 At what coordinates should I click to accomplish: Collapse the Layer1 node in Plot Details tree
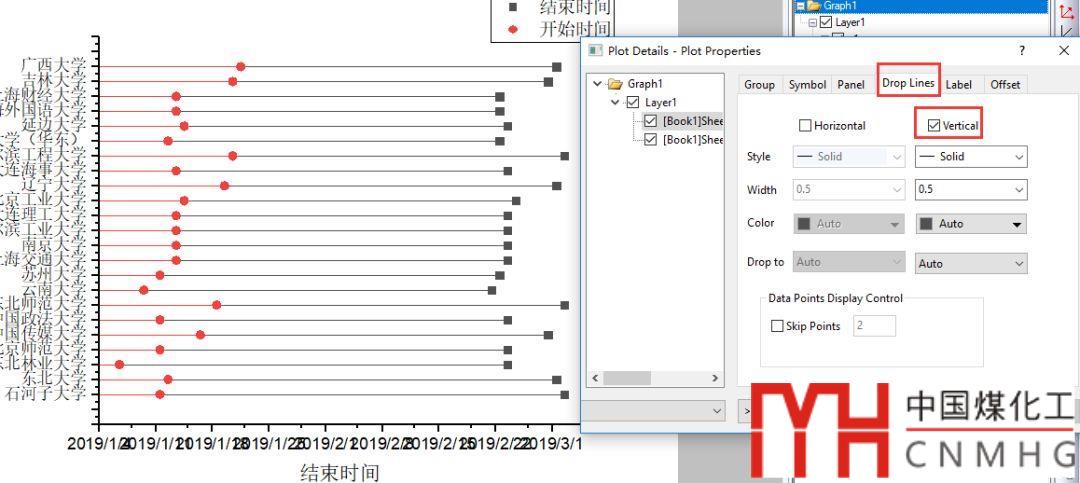point(615,103)
